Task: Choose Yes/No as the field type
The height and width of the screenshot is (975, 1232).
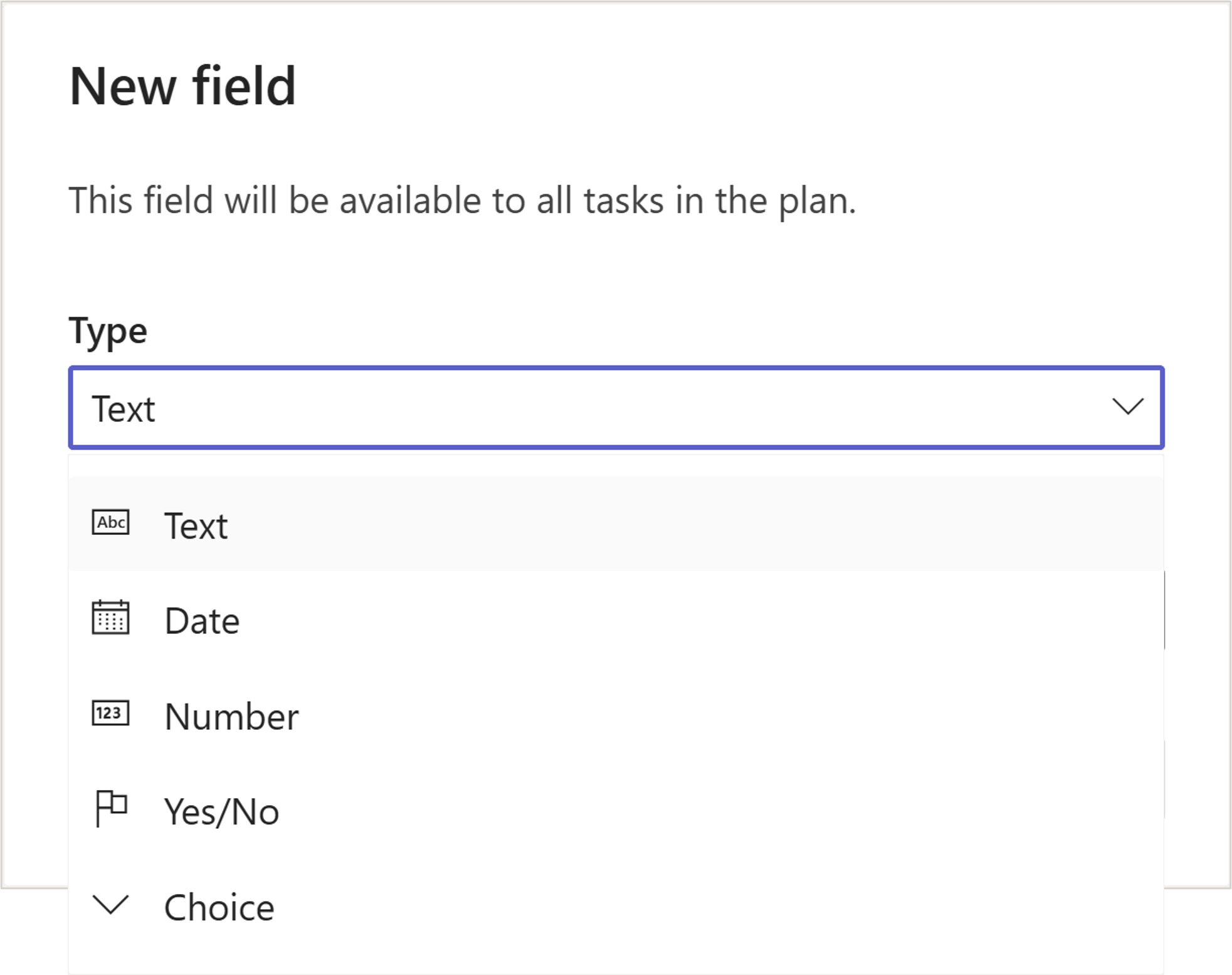Action: (221, 810)
